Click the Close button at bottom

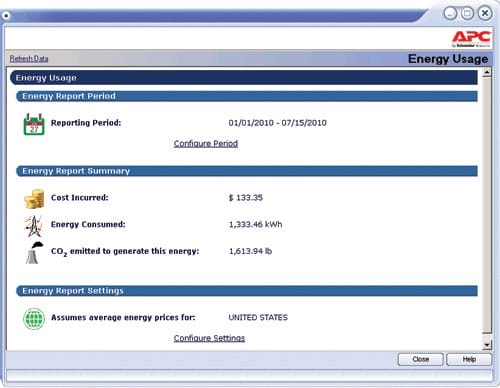[420, 359]
